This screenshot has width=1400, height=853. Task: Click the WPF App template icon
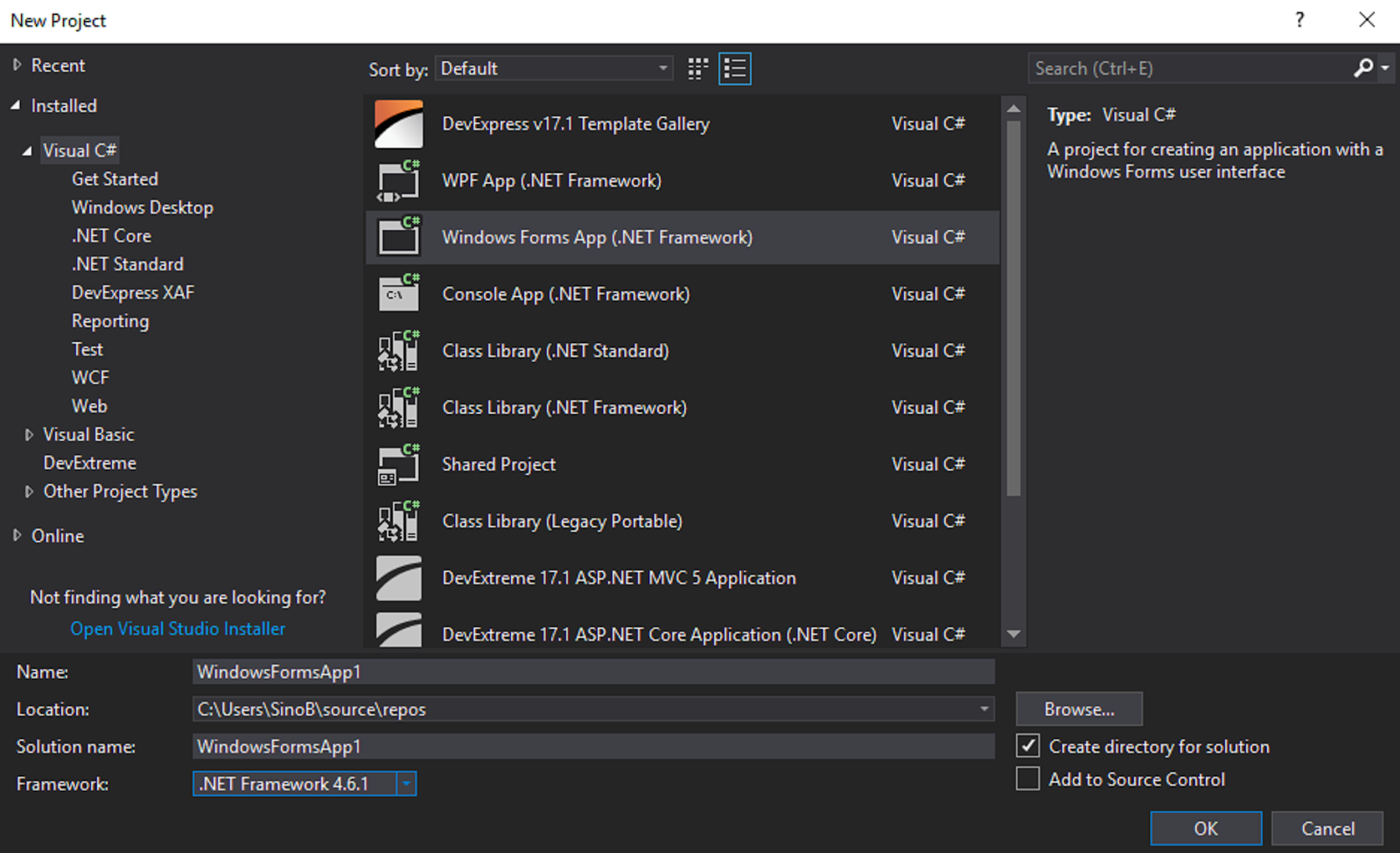click(398, 180)
